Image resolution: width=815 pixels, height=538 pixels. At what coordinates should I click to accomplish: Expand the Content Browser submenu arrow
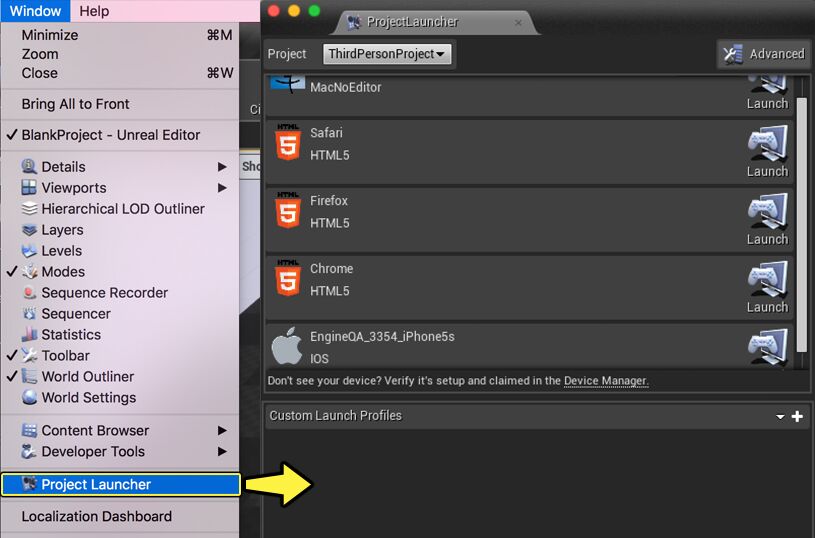(x=222, y=430)
